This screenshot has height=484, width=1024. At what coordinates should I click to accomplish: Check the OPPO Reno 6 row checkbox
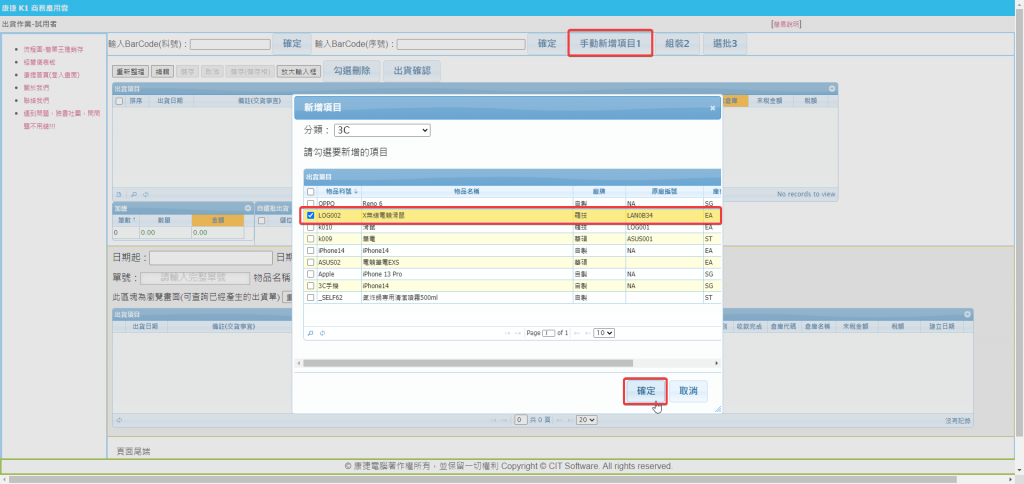pos(311,203)
